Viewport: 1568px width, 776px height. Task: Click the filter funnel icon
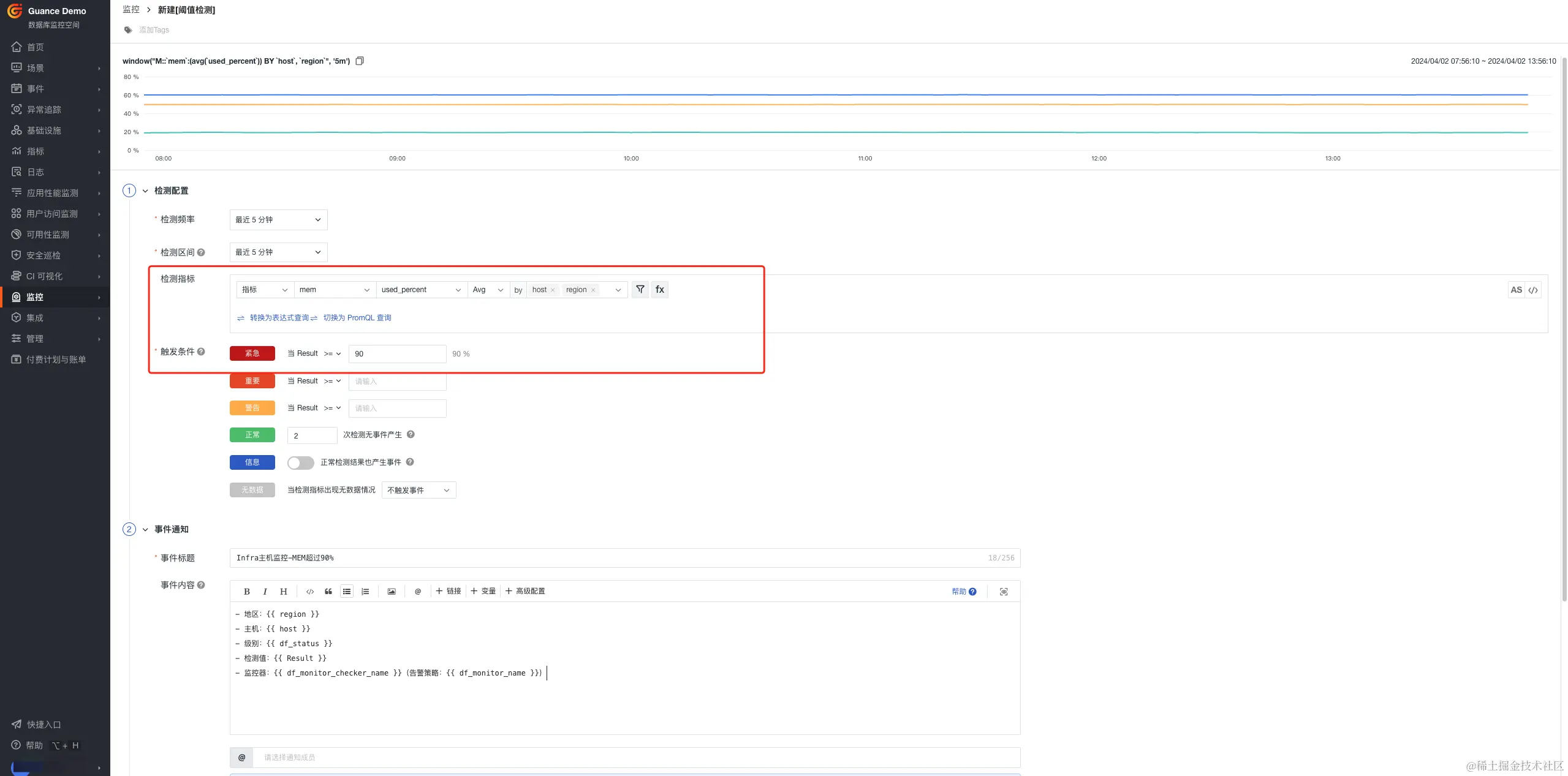point(640,290)
